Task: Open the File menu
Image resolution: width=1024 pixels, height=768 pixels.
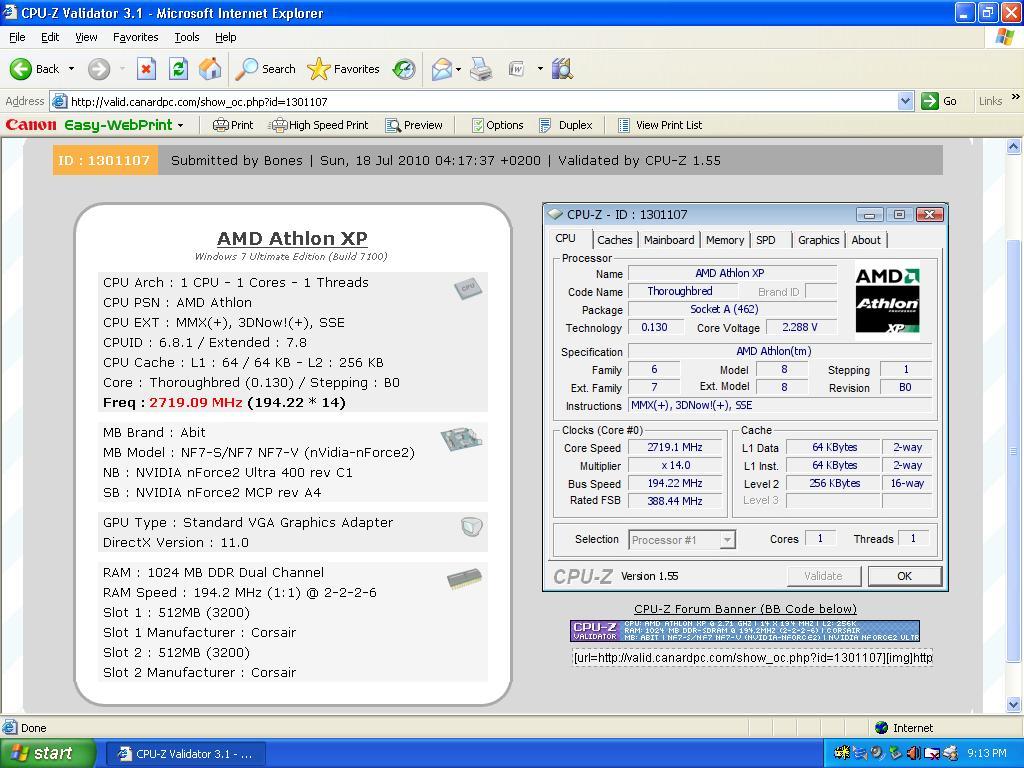Action: (x=17, y=37)
